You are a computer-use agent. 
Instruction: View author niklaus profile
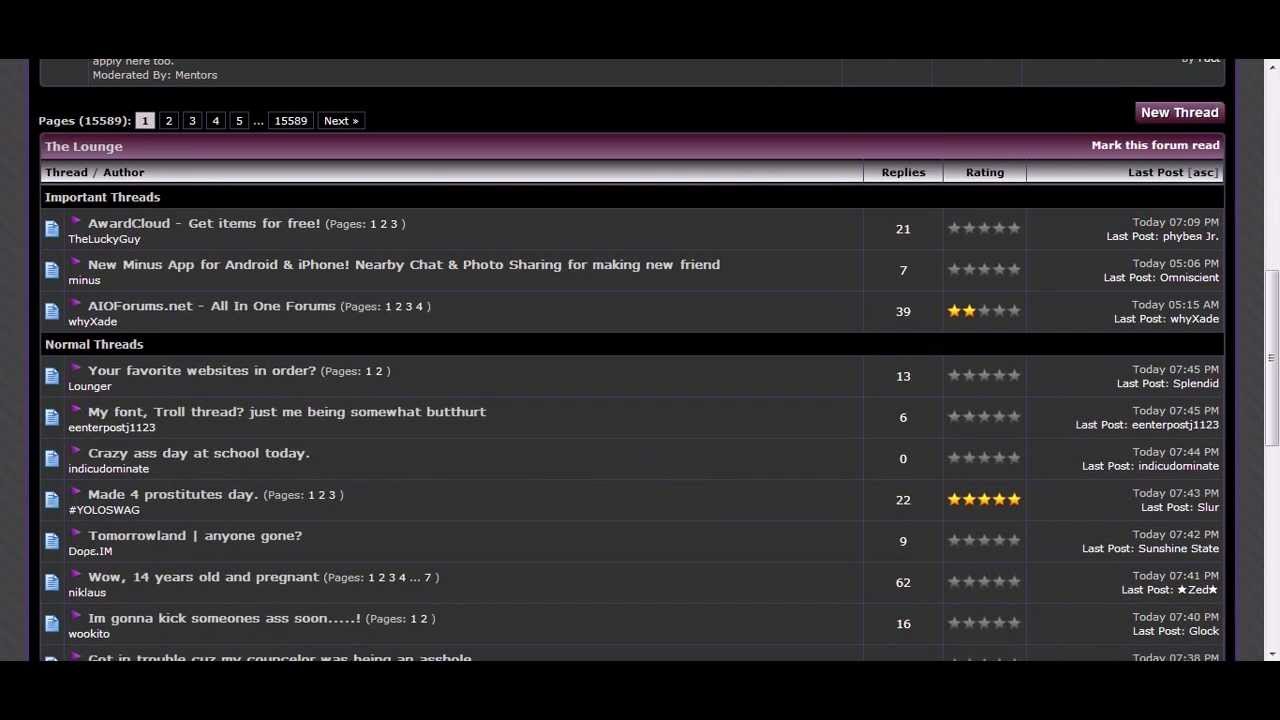tap(87, 593)
